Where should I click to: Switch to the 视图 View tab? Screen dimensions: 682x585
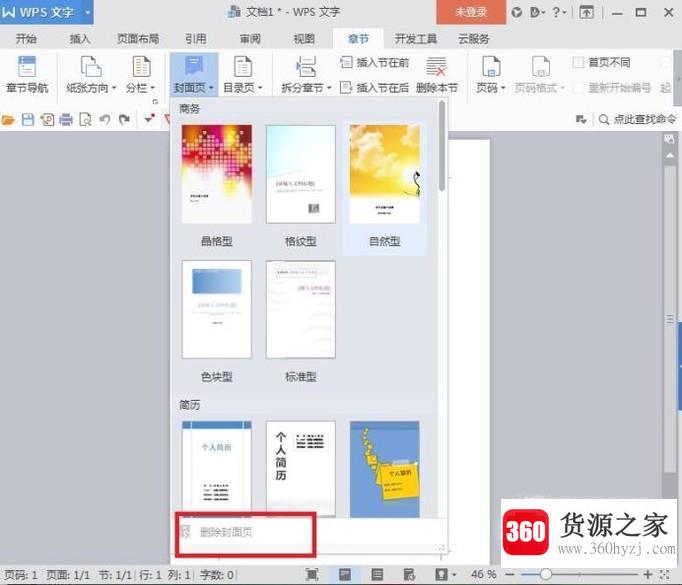(x=304, y=39)
